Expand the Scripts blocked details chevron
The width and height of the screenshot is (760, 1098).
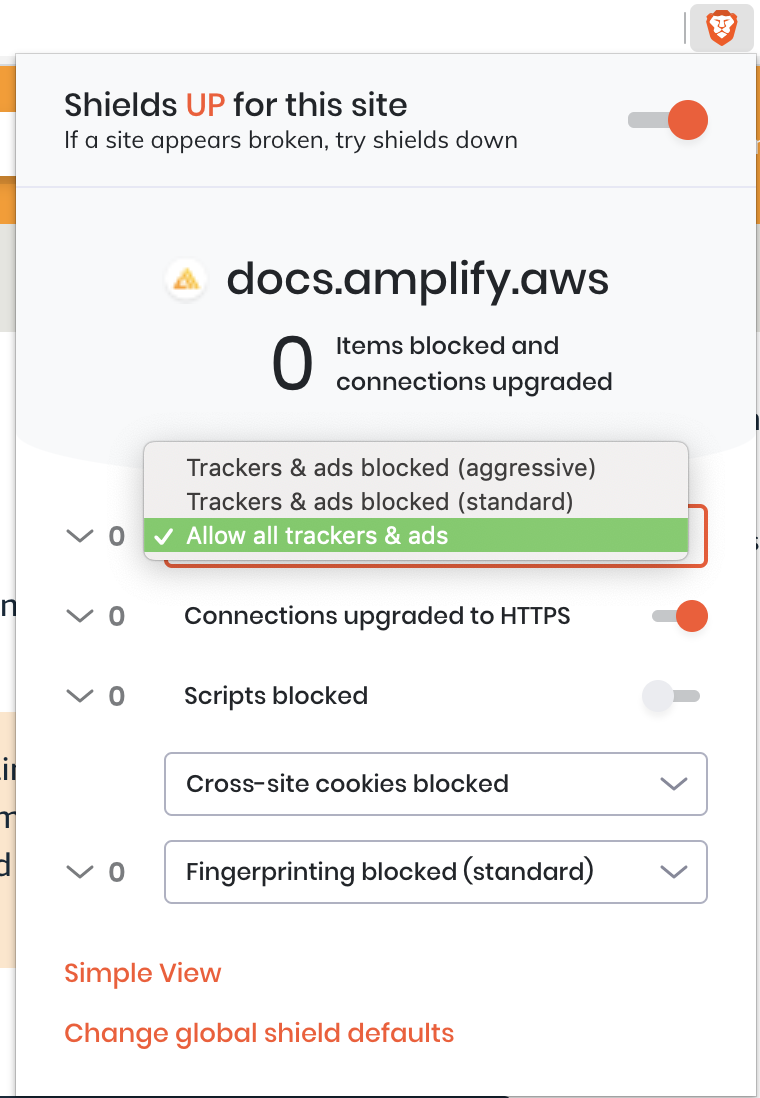pyautogui.click(x=79, y=696)
